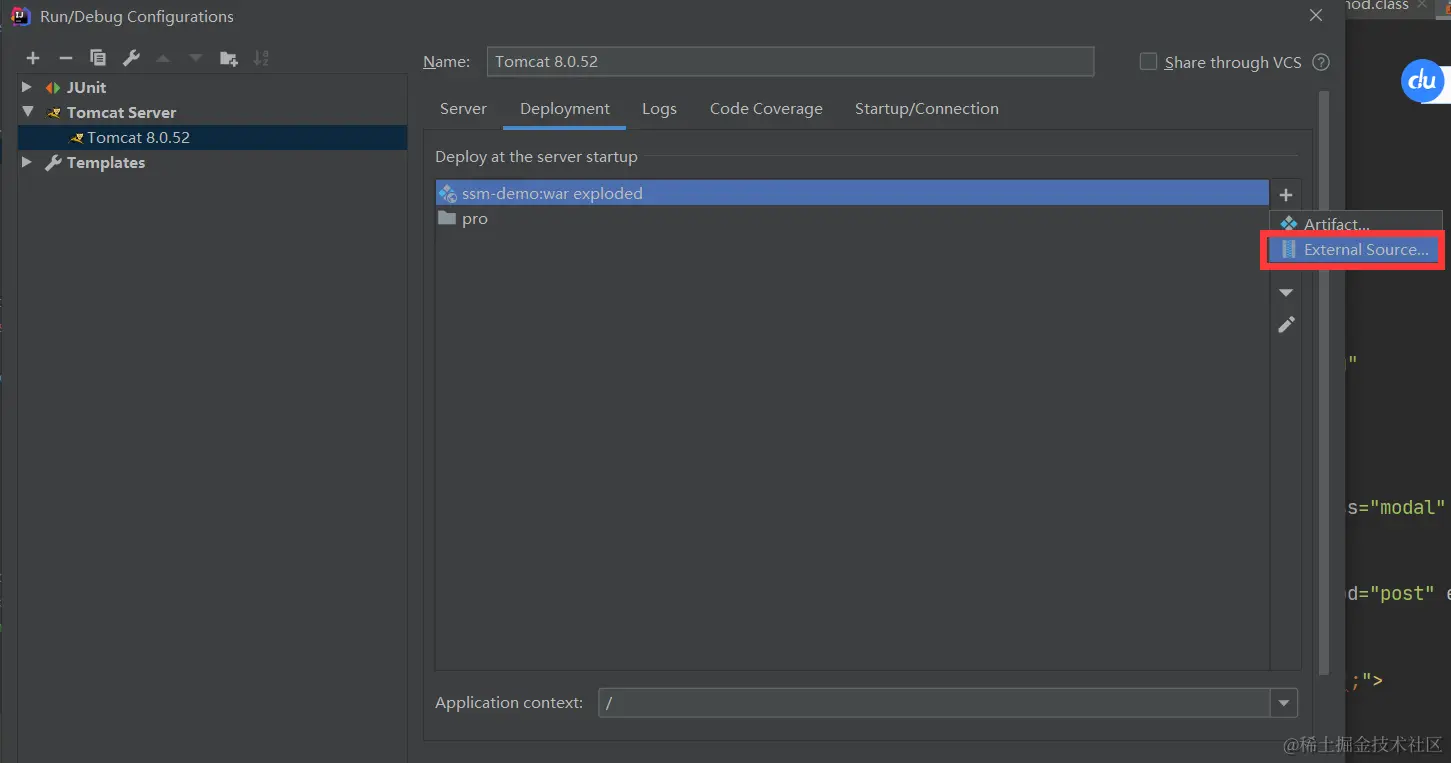Viewport: 1451px width, 763px height.
Task: Switch to the Server tab
Action: tap(463, 109)
